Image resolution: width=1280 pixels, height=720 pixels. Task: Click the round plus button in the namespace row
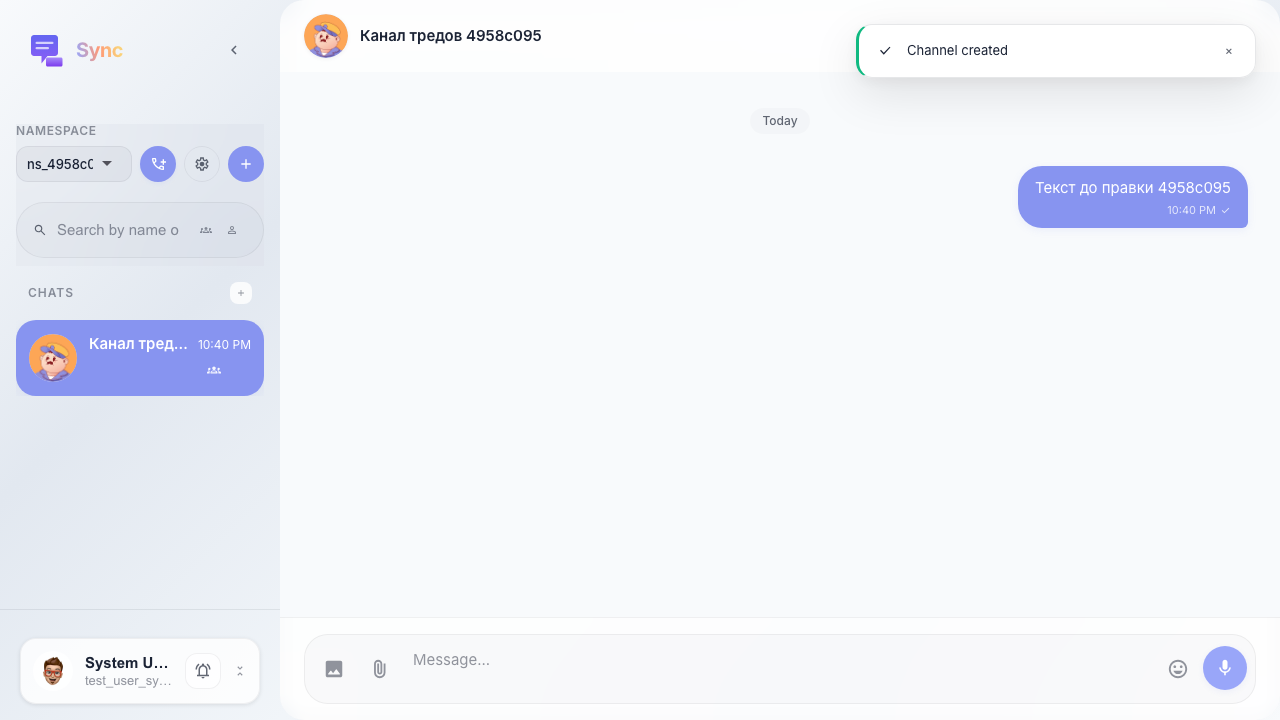246,164
